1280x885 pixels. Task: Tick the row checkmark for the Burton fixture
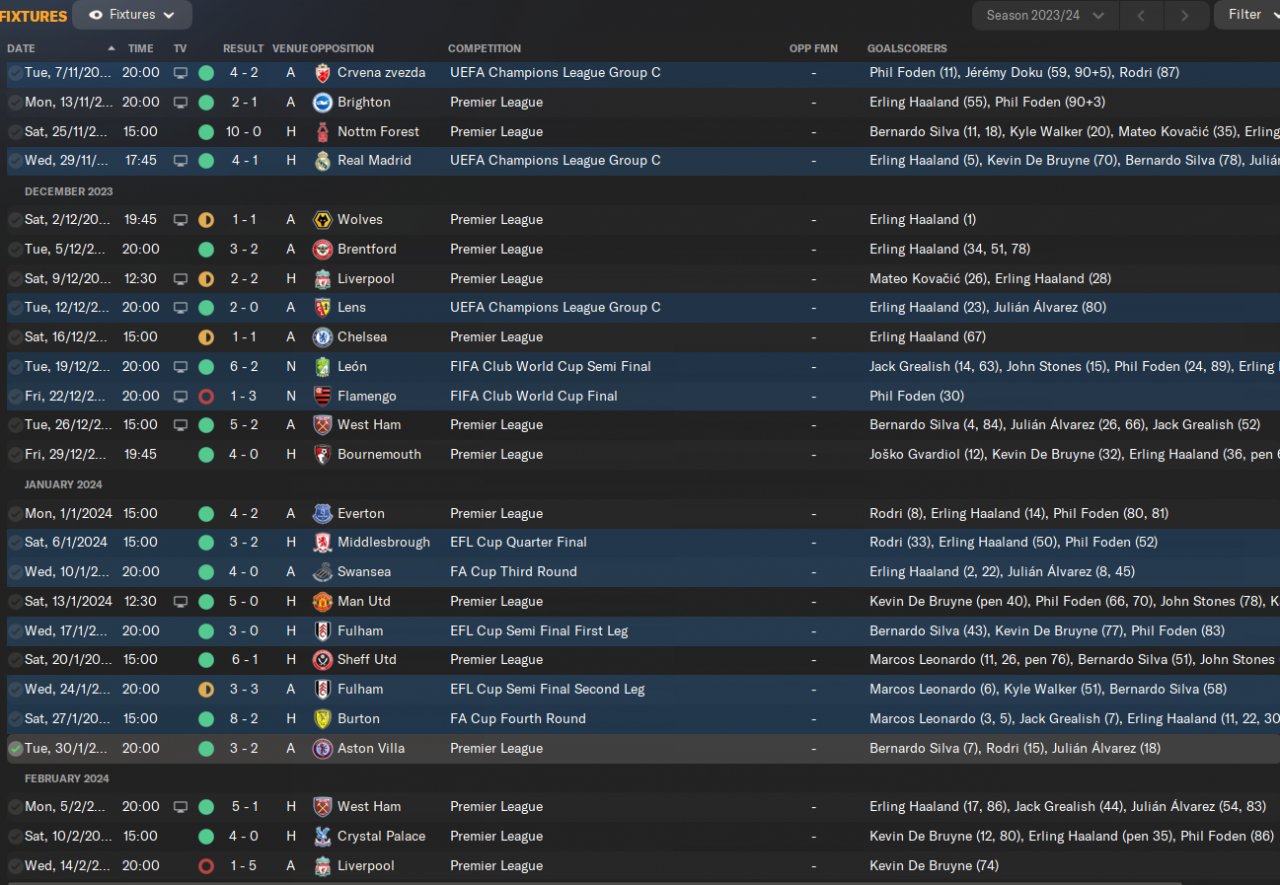[15, 719]
